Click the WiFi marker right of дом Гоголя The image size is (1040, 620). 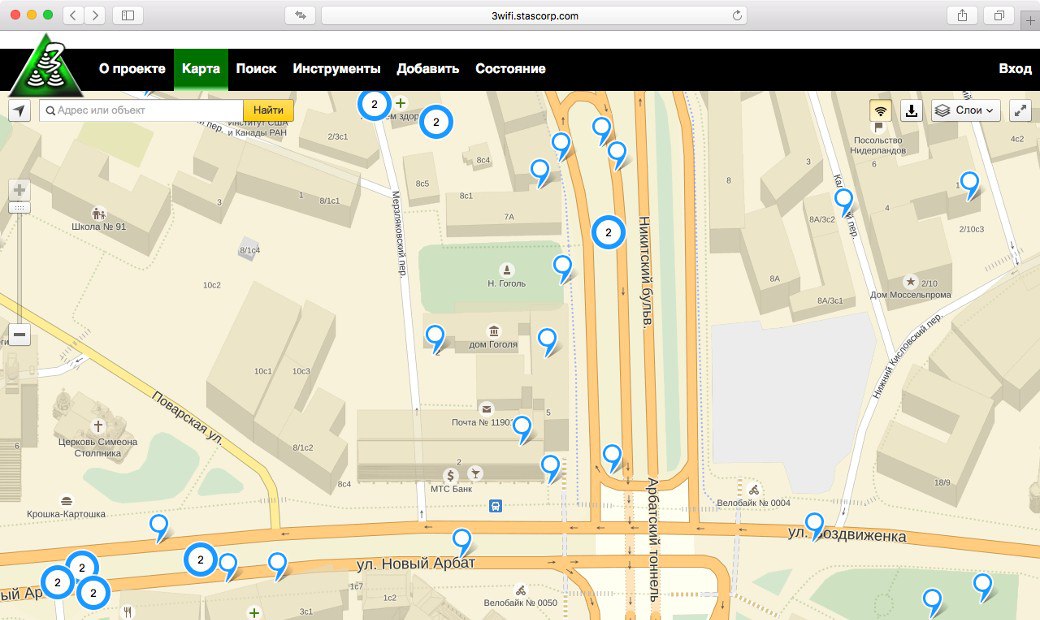click(547, 340)
